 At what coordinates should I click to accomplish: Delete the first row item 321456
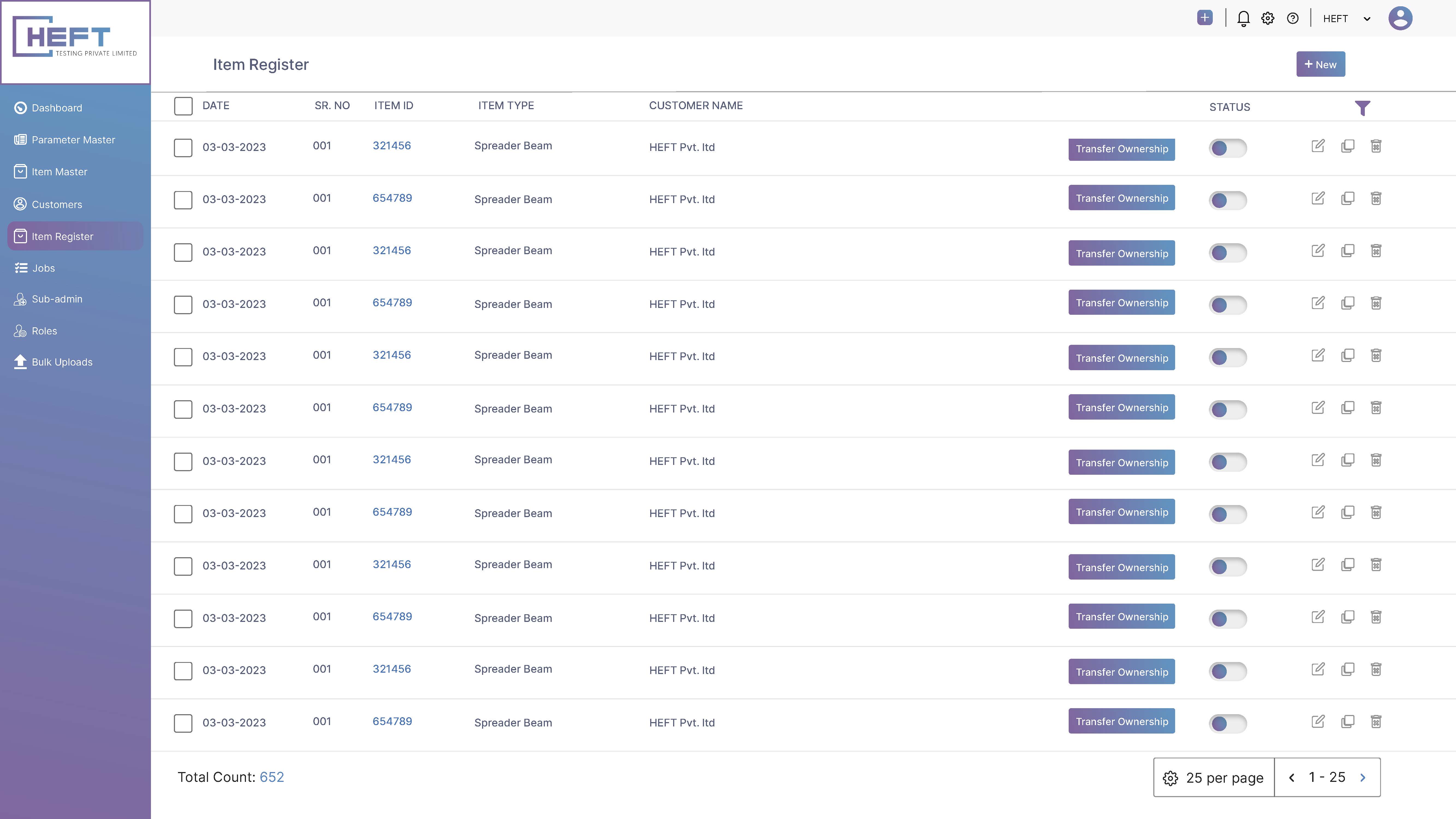[1376, 146]
